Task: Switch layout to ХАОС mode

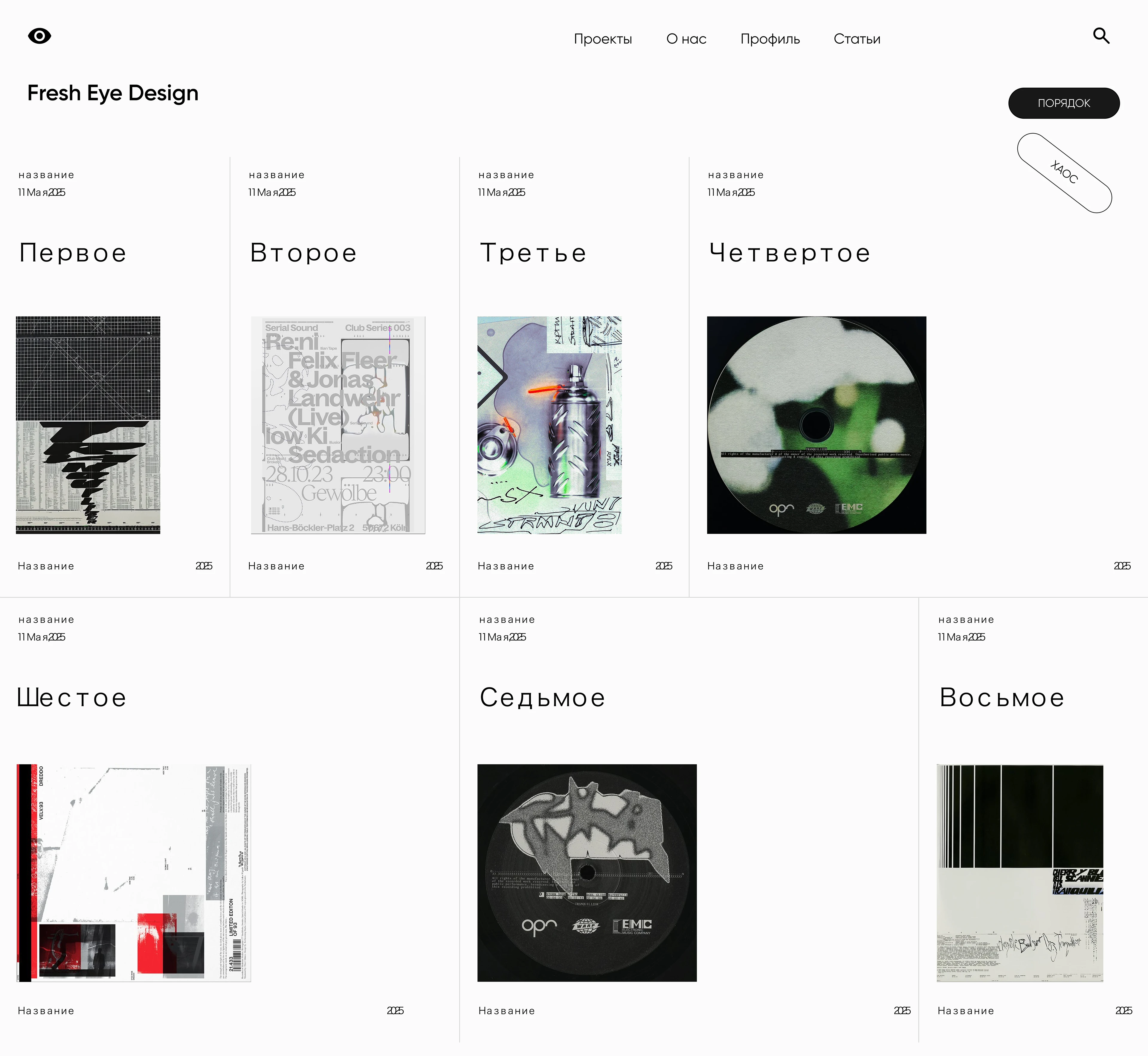Action: click(x=1064, y=172)
